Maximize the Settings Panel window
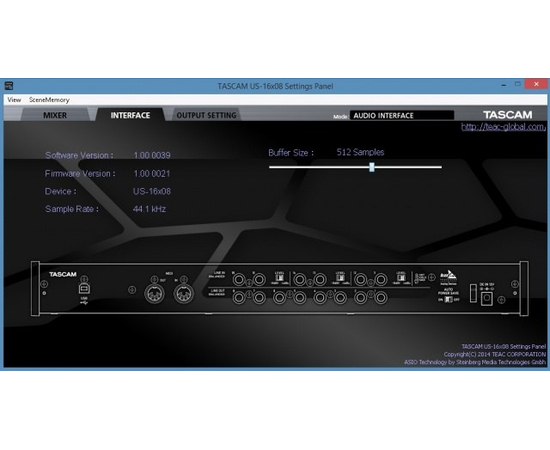The width and height of the screenshot is (550, 450). tap(517, 85)
